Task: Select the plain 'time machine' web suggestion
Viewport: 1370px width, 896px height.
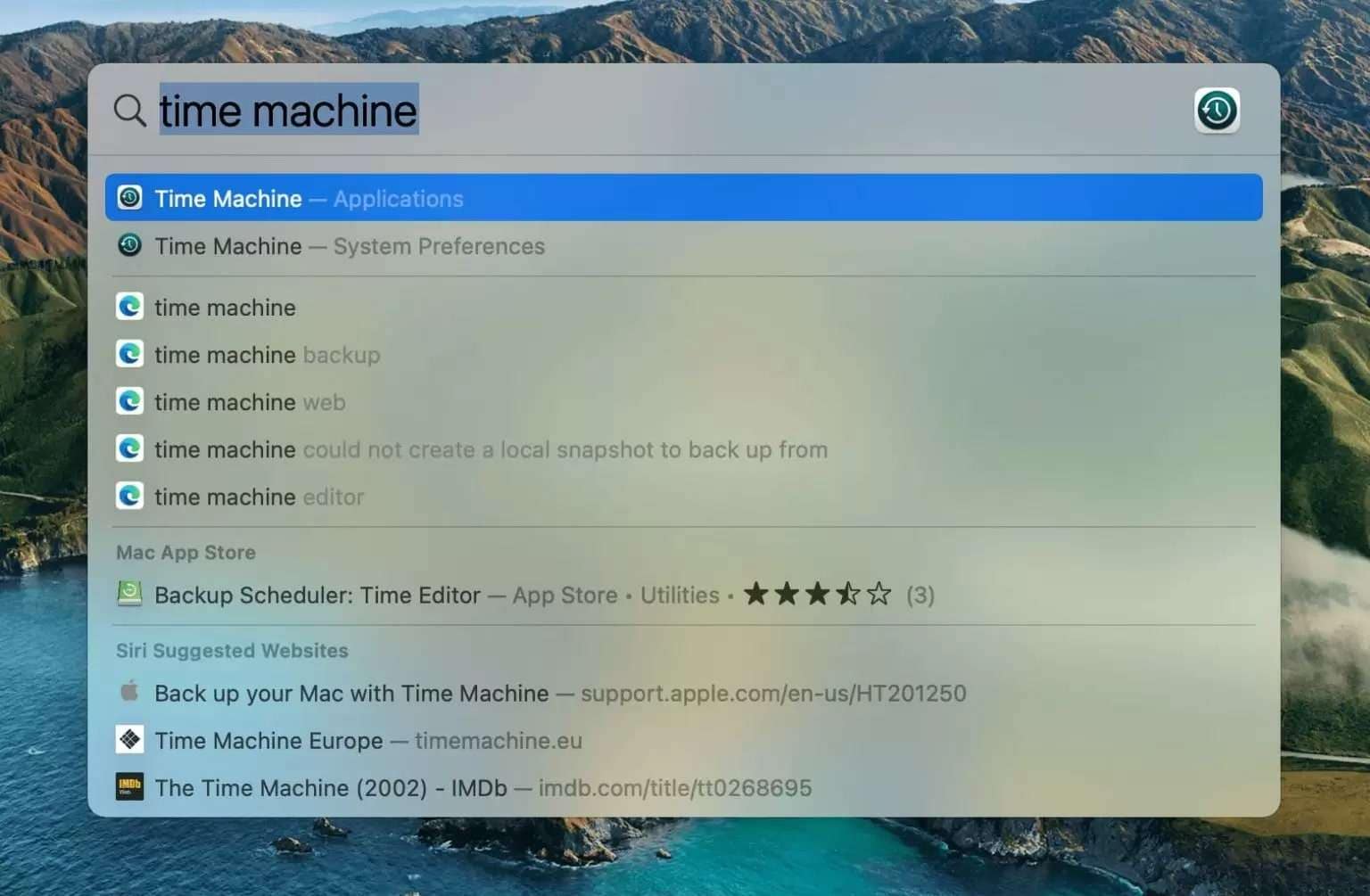Action: (683, 308)
